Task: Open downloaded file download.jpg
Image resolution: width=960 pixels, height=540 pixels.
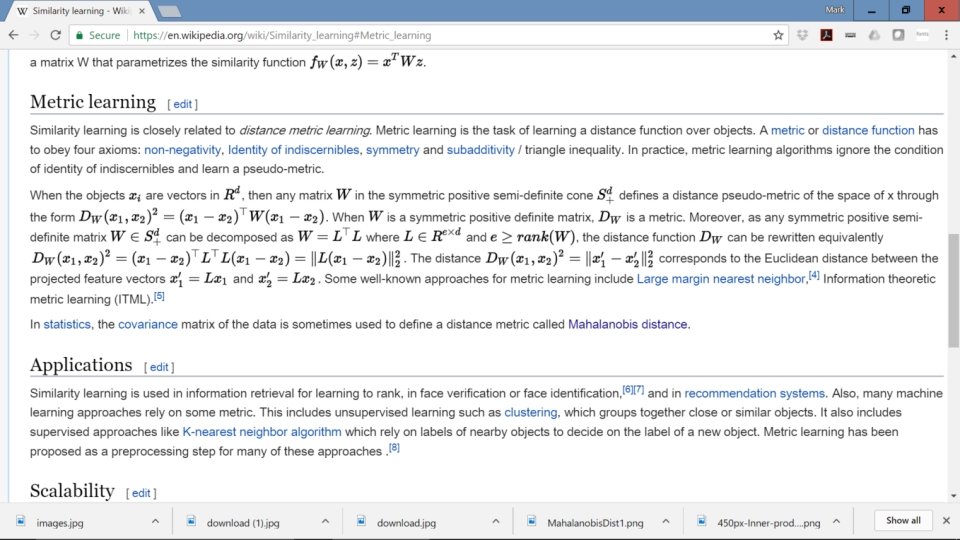Action: [407, 523]
